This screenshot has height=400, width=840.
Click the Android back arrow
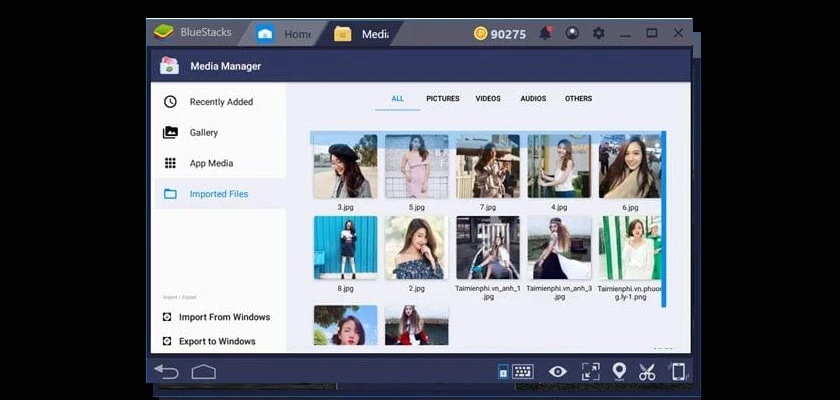click(166, 371)
